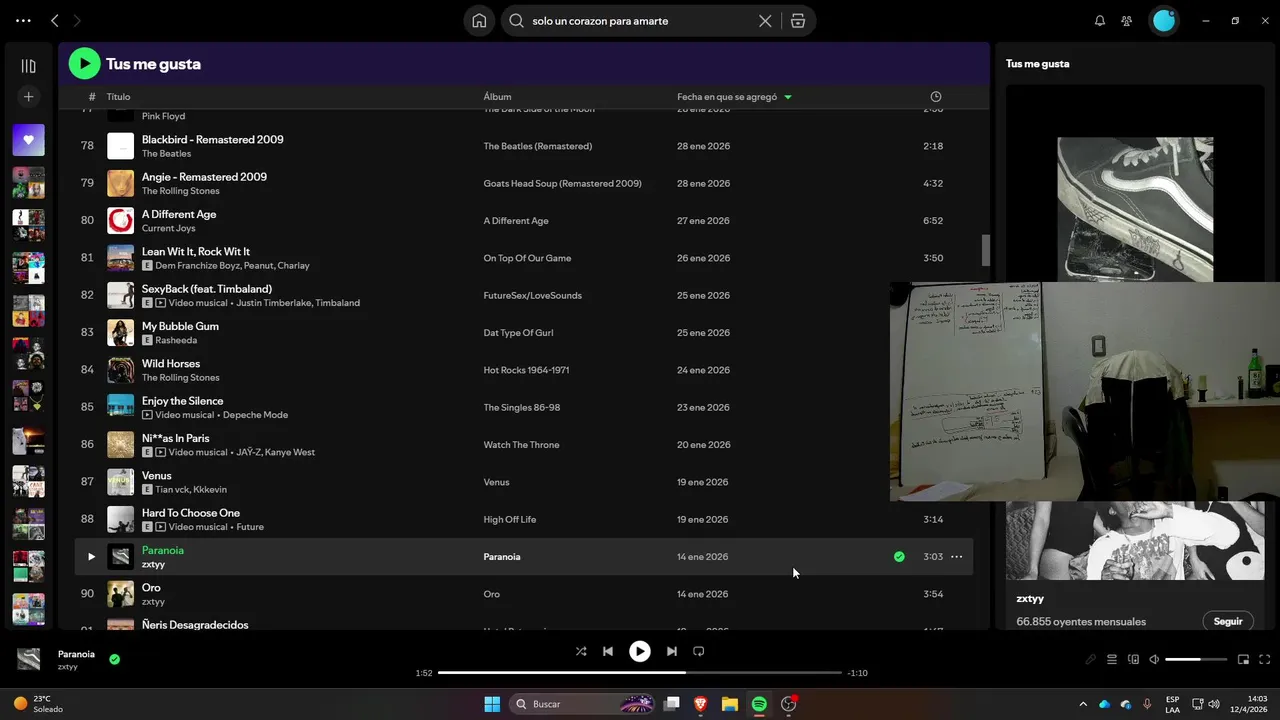1280x720 pixels.
Task: Open connect to a device
Action: click(1133, 660)
